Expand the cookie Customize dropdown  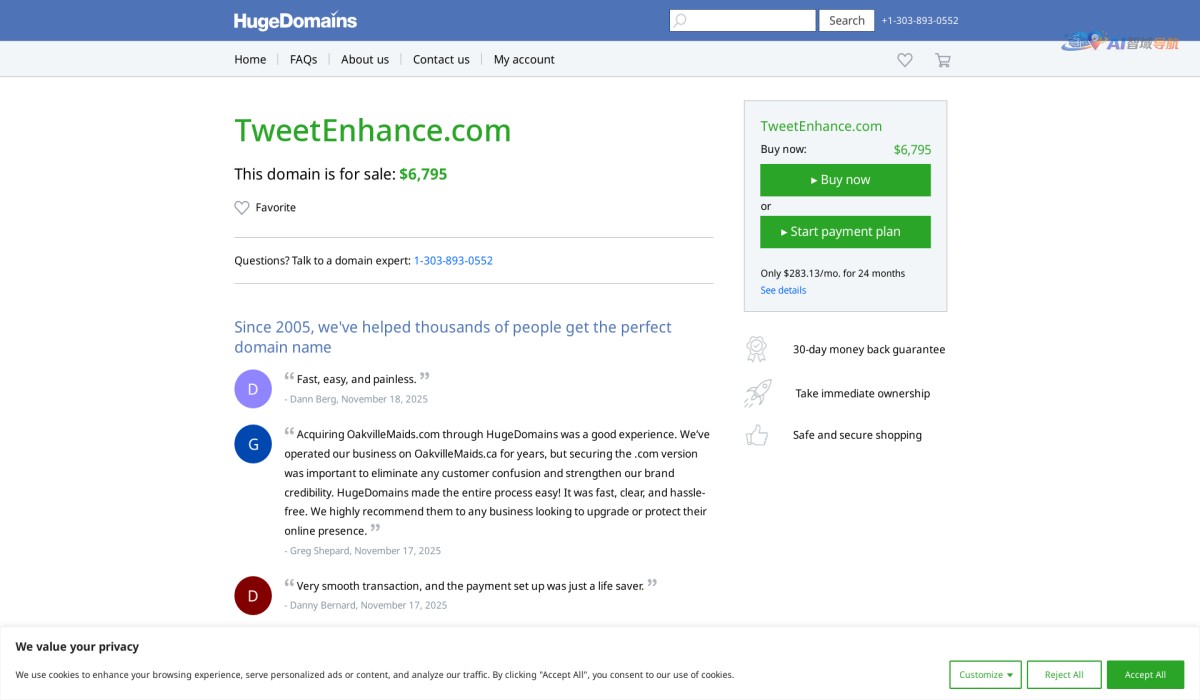[x=985, y=675]
